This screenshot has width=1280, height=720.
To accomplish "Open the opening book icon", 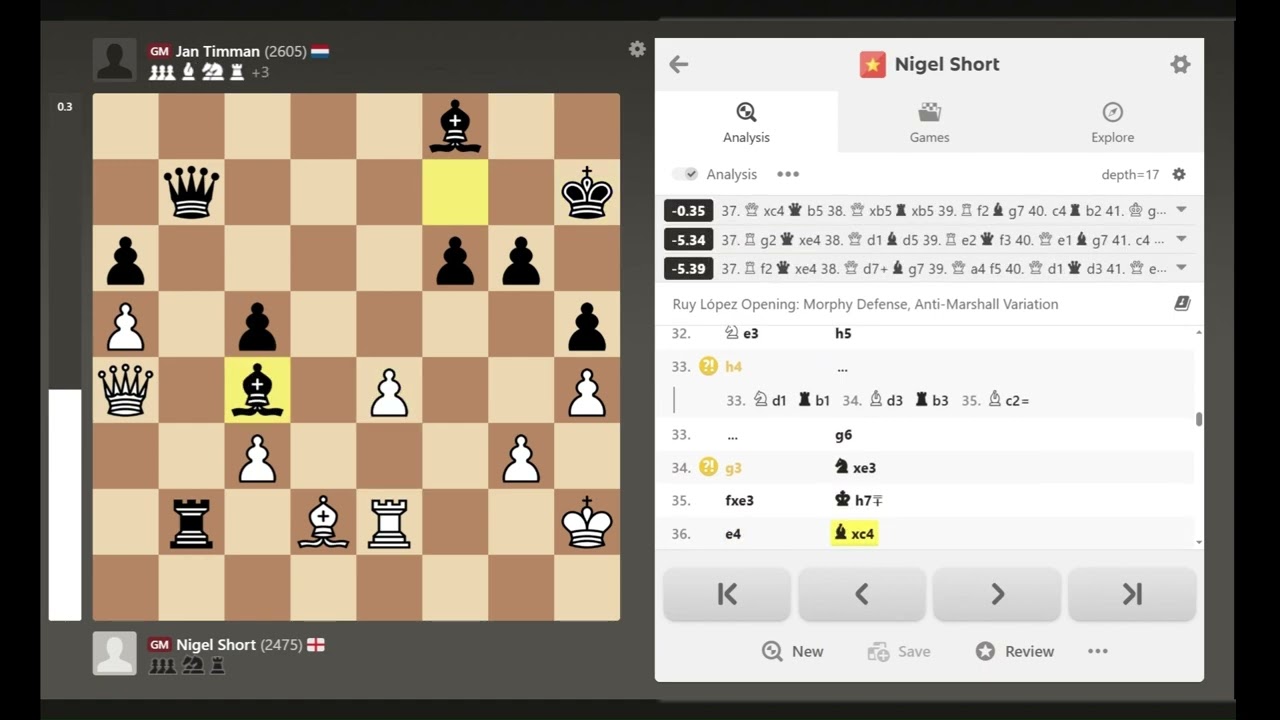I will pyautogui.click(x=1181, y=304).
